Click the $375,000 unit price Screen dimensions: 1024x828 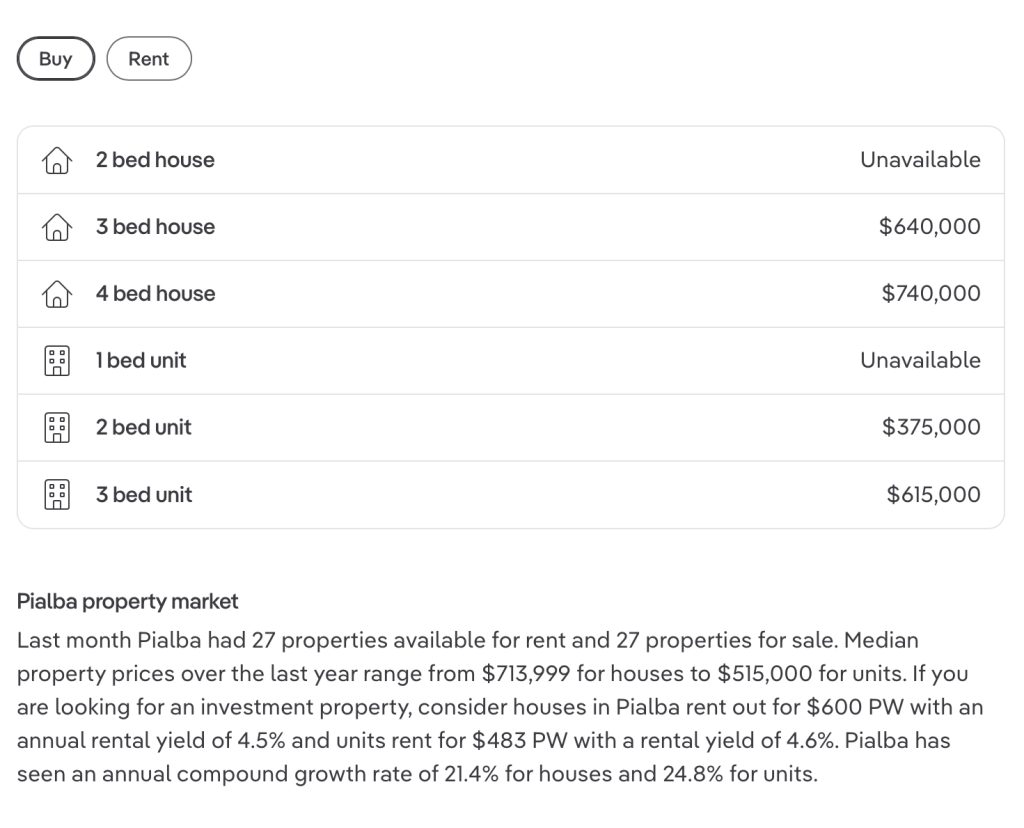coord(931,427)
